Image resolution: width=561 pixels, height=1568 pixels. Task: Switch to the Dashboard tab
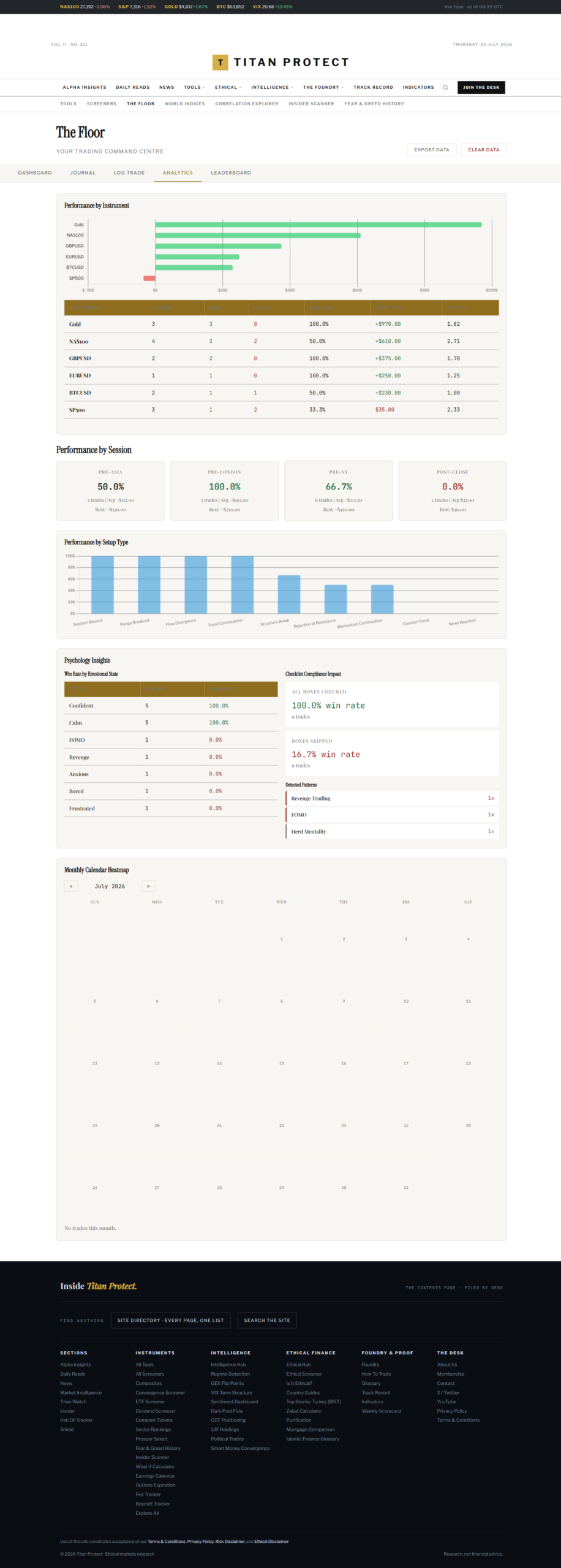(35, 173)
